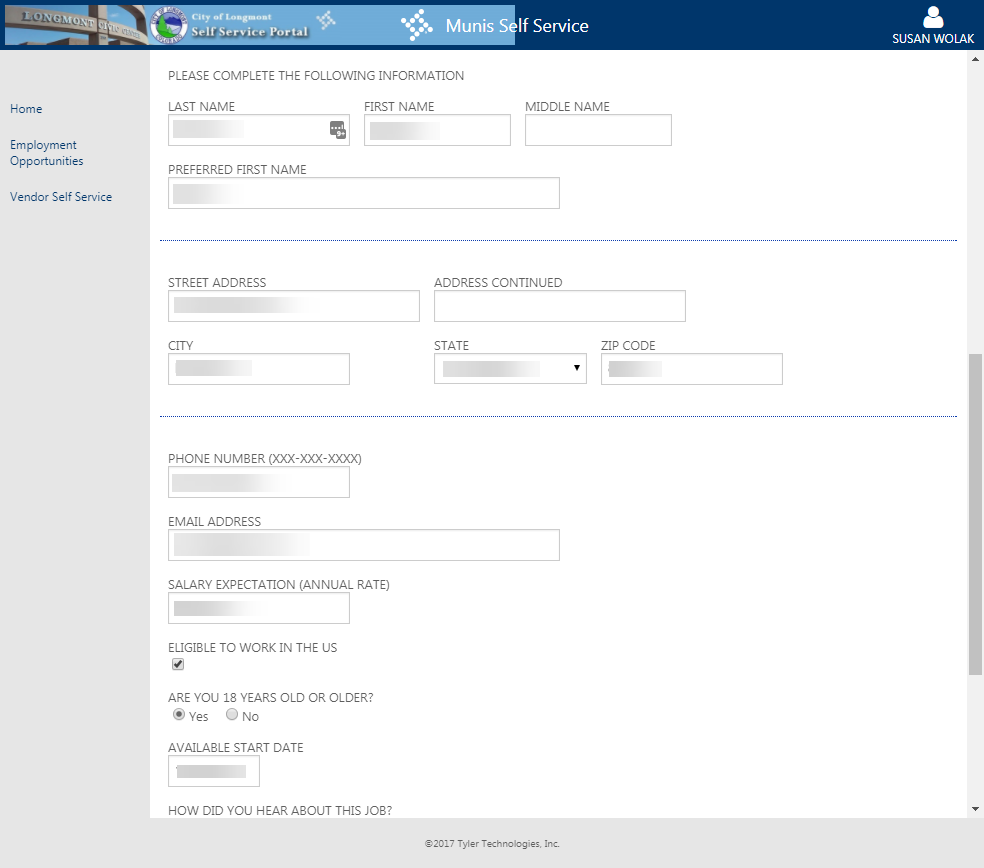
Task: Click the scroll down arrow on scrollbar
Action: [x=975, y=808]
